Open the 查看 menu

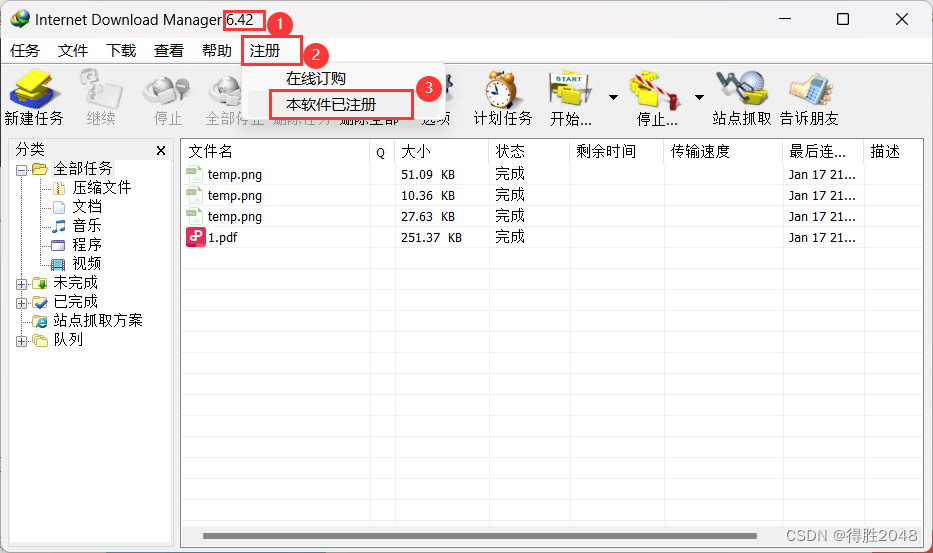(168, 51)
